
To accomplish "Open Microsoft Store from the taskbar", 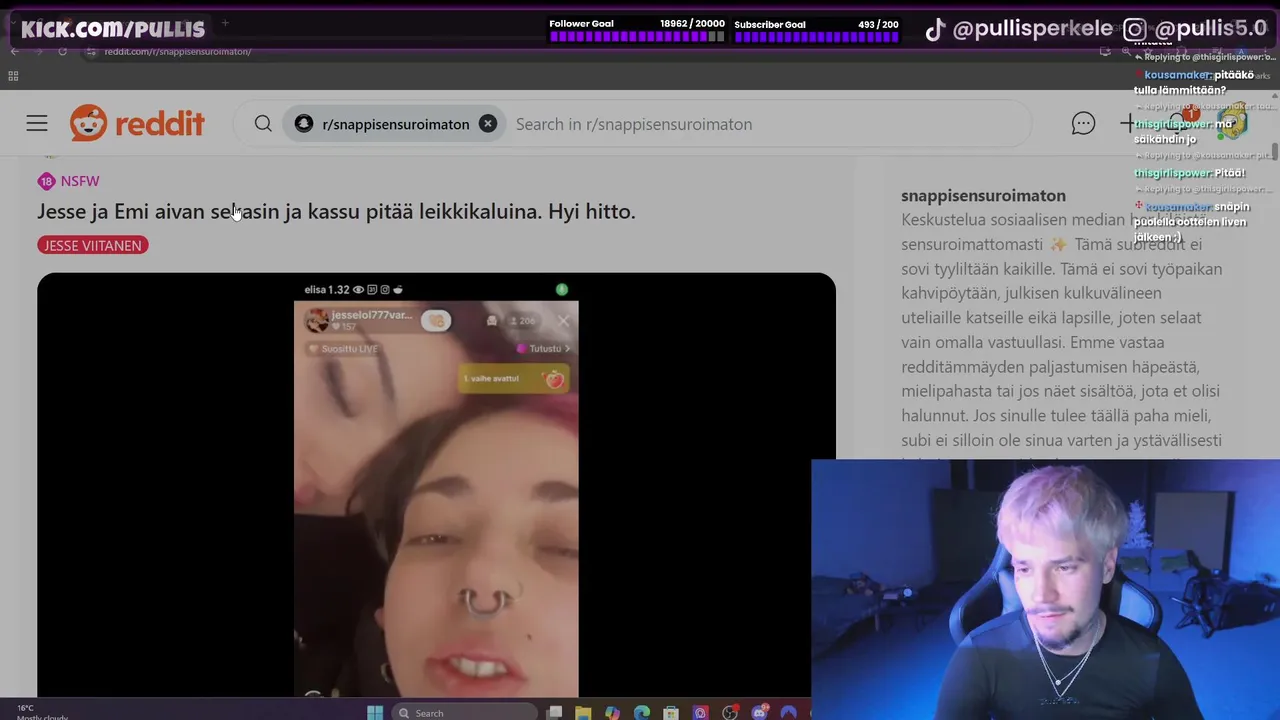I will click(x=671, y=712).
